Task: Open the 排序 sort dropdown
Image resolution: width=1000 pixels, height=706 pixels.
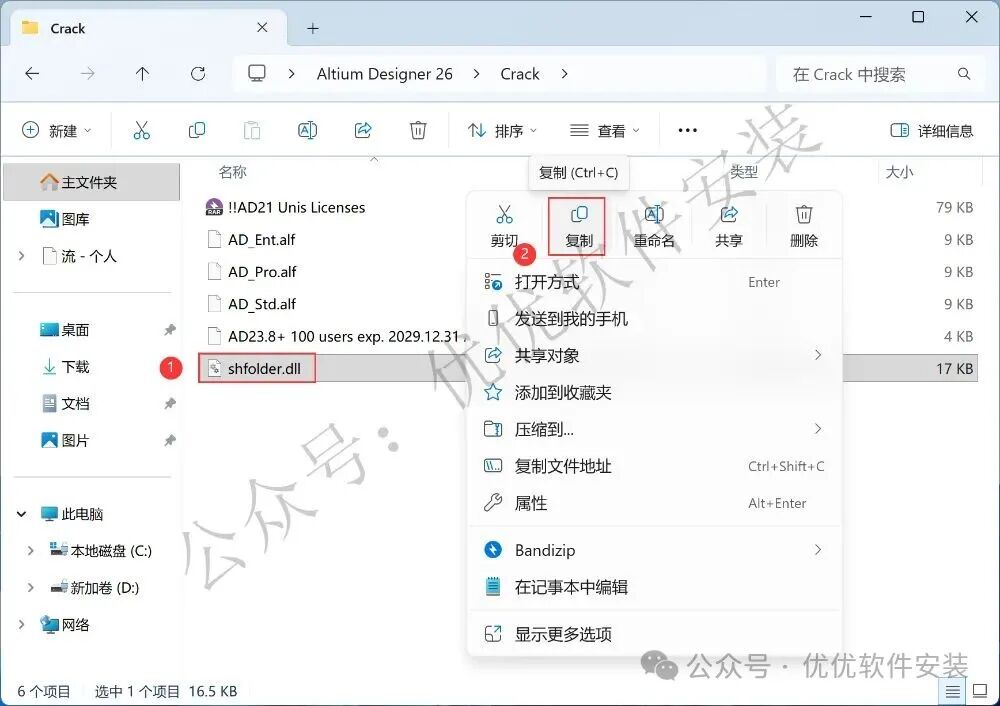Action: coord(503,131)
